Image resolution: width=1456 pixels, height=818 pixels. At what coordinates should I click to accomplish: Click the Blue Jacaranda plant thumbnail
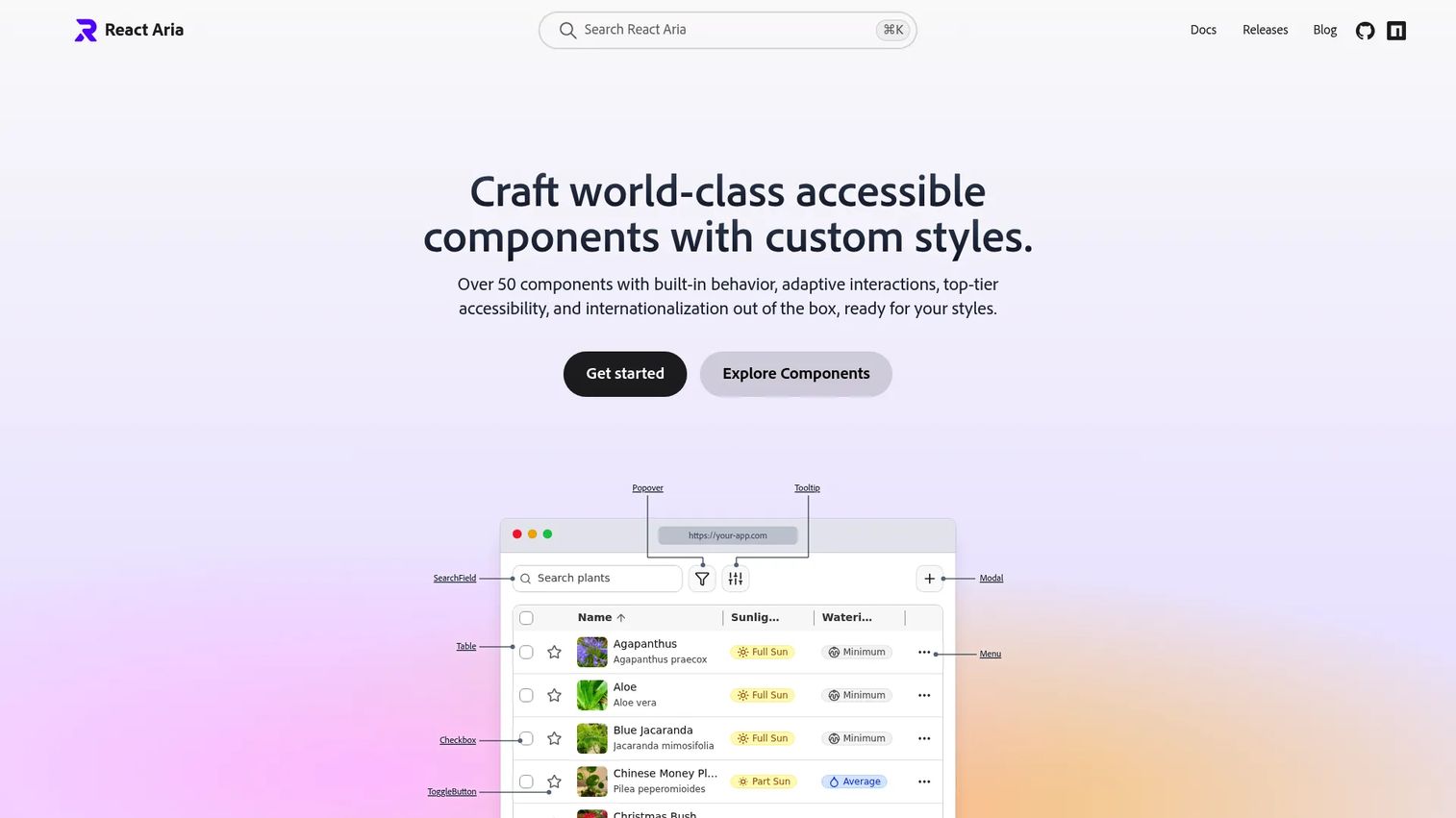592,738
